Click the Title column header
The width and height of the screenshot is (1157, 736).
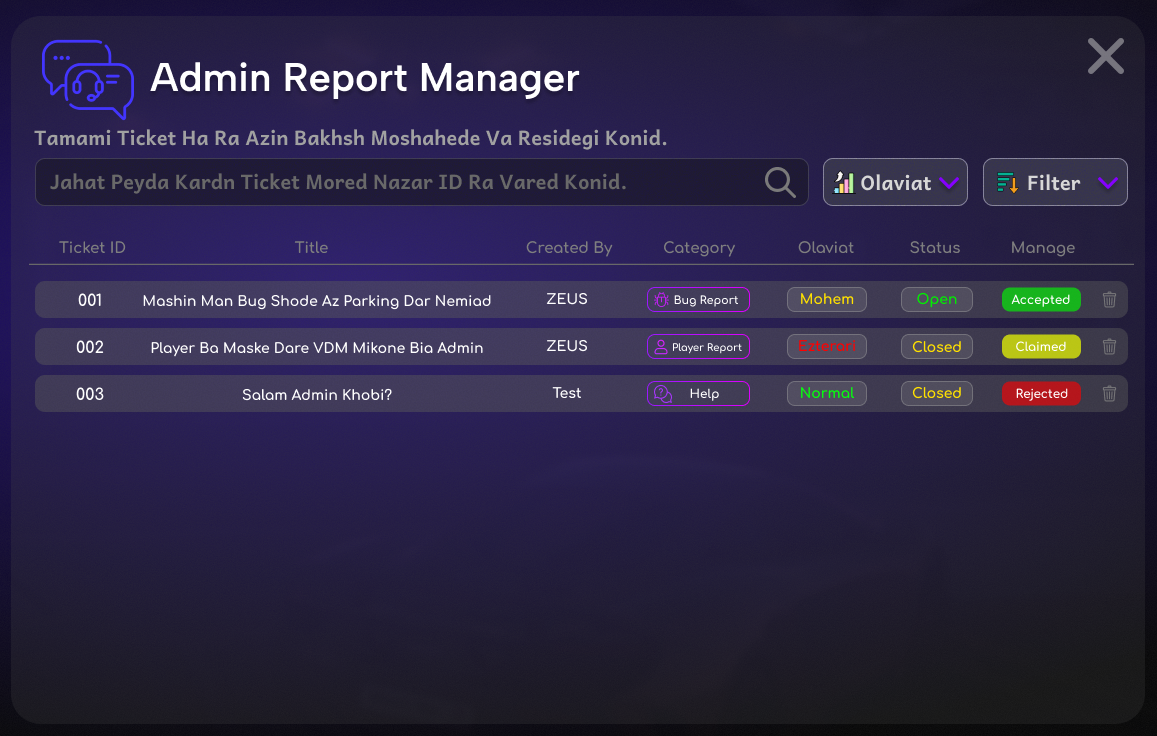pos(311,247)
